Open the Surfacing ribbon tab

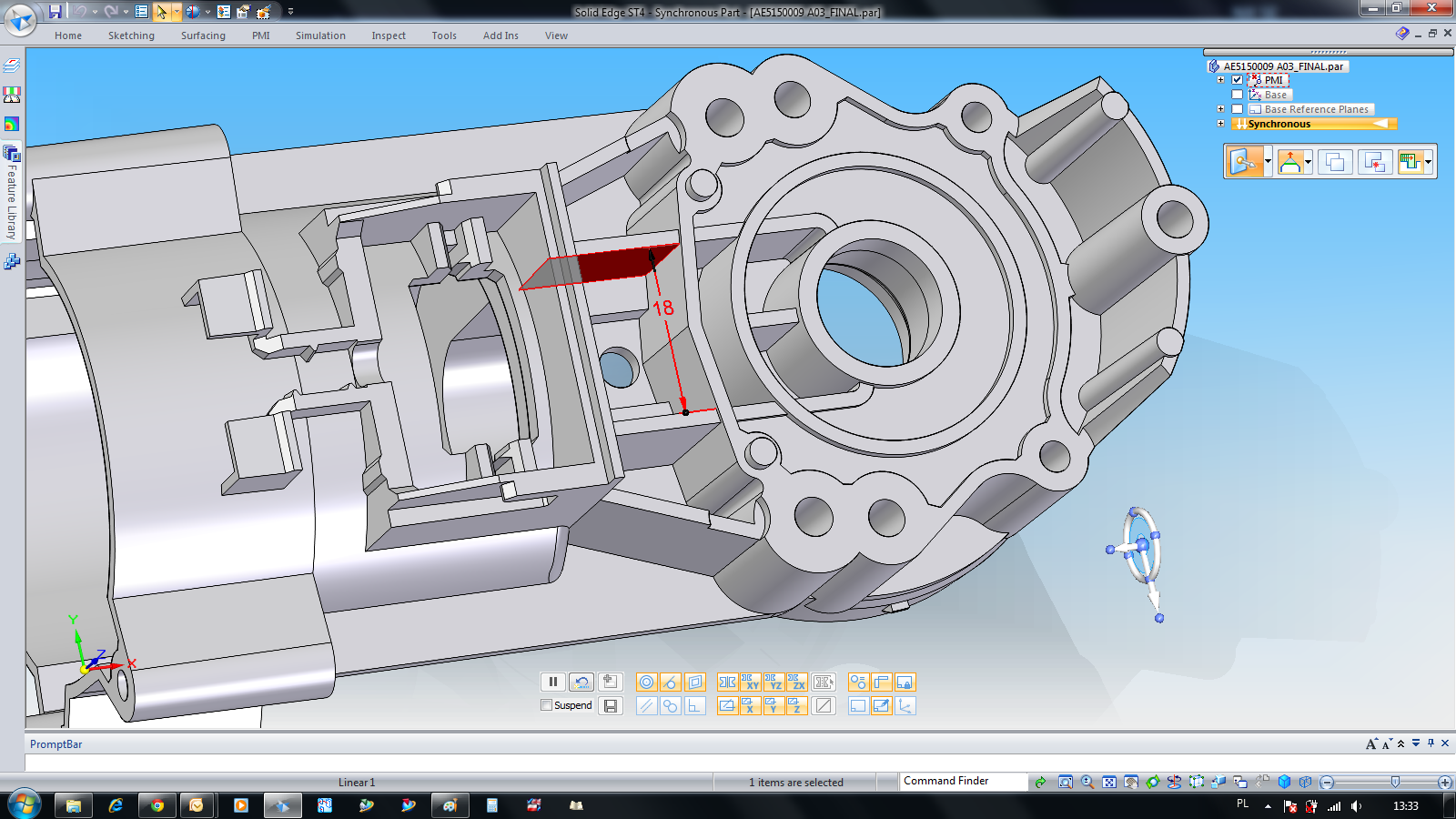pyautogui.click(x=203, y=35)
